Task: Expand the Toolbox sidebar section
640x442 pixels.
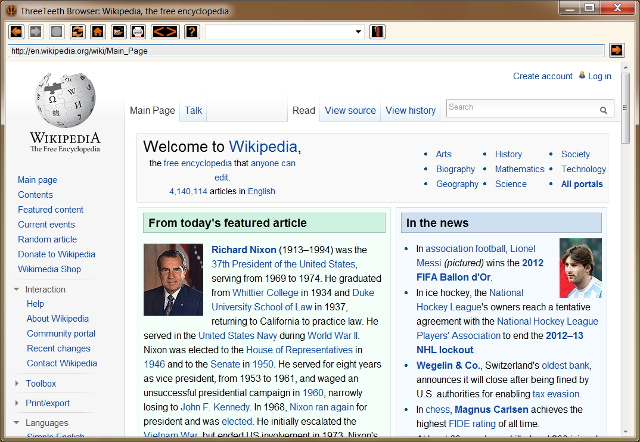Action: click(x=16, y=383)
